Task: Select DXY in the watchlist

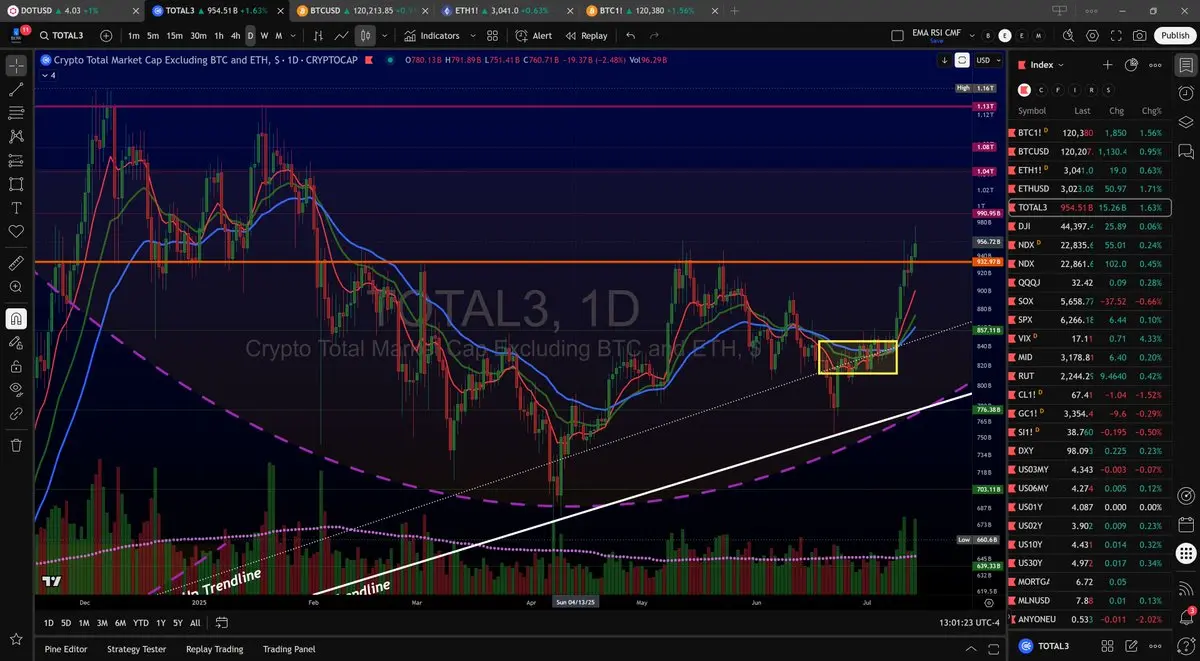Action: [x=1090, y=451]
